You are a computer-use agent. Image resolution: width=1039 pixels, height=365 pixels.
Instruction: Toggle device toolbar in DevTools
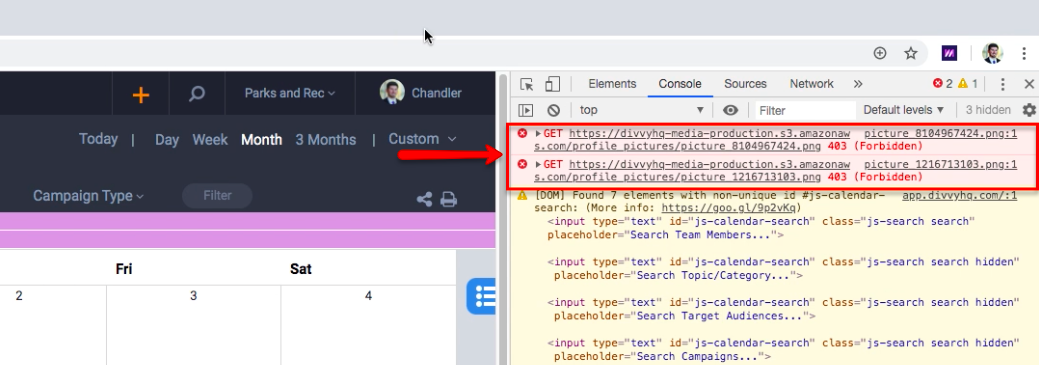[x=552, y=84]
